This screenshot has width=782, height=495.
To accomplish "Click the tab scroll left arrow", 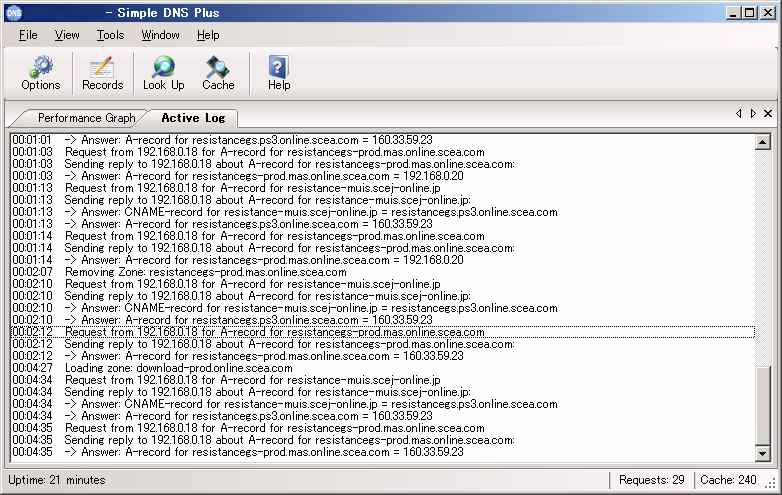I will 739,114.
